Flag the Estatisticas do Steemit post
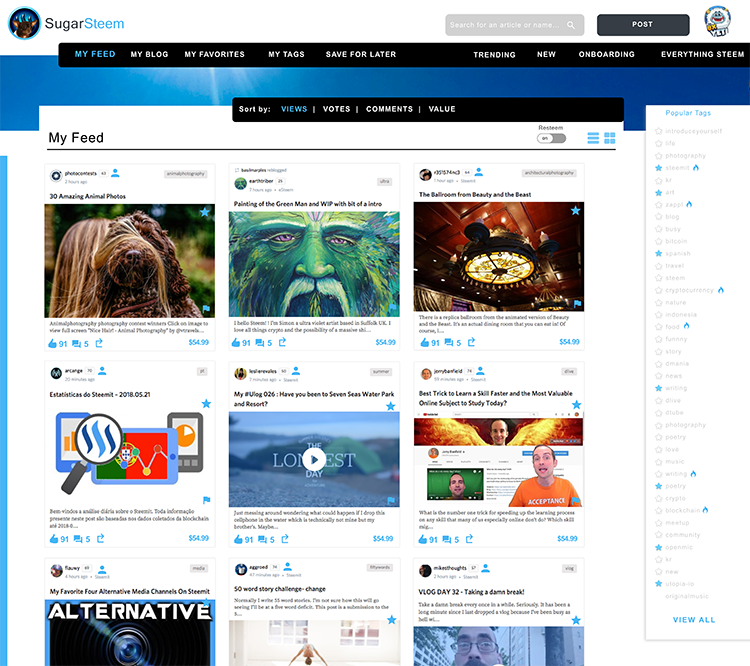The image size is (750, 666). (x=207, y=500)
